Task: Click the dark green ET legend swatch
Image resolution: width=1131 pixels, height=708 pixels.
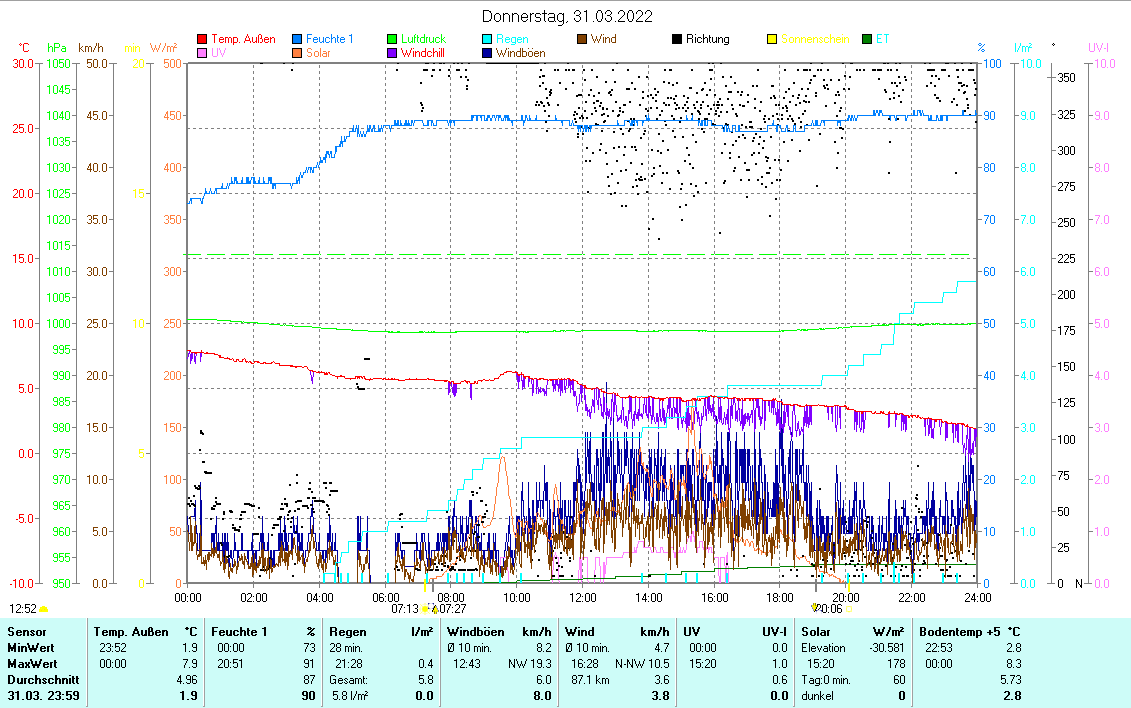Action: (x=868, y=39)
